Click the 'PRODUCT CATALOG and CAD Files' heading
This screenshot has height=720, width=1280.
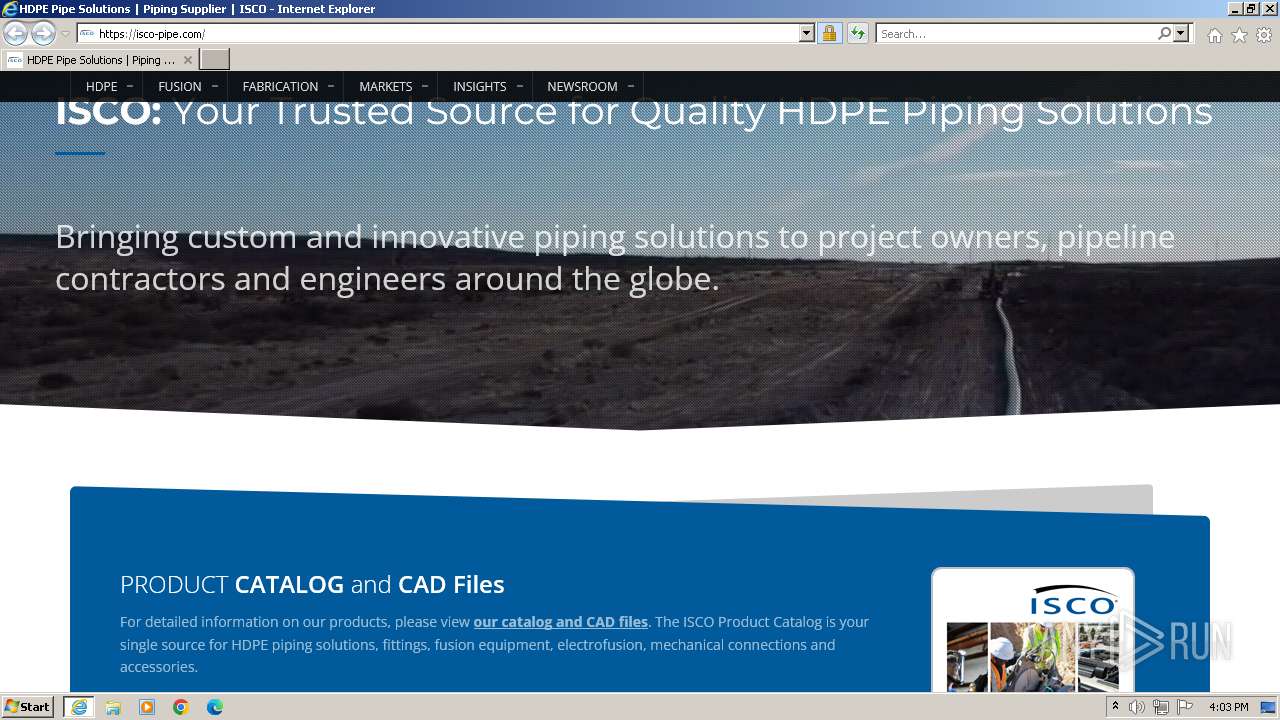pos(312,584)
